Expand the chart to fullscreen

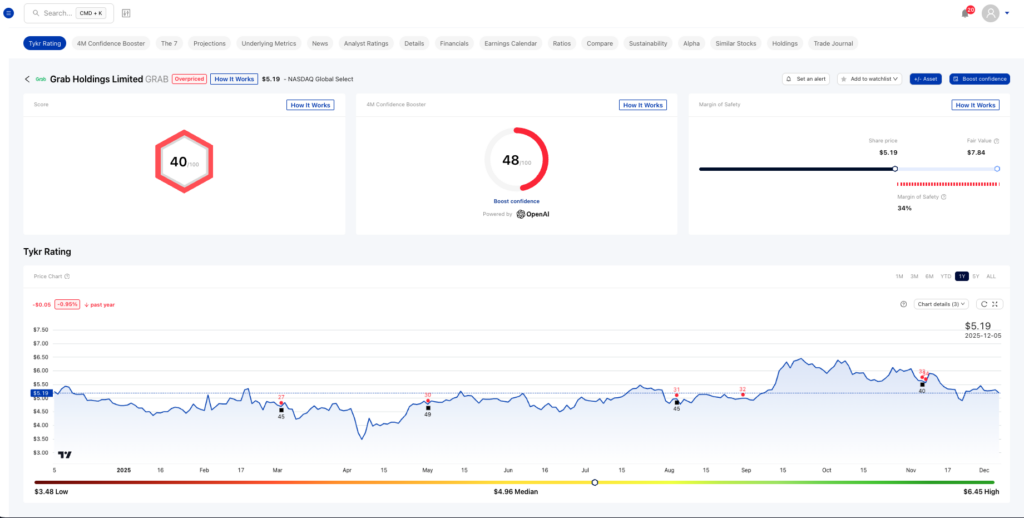click(995, 304)
